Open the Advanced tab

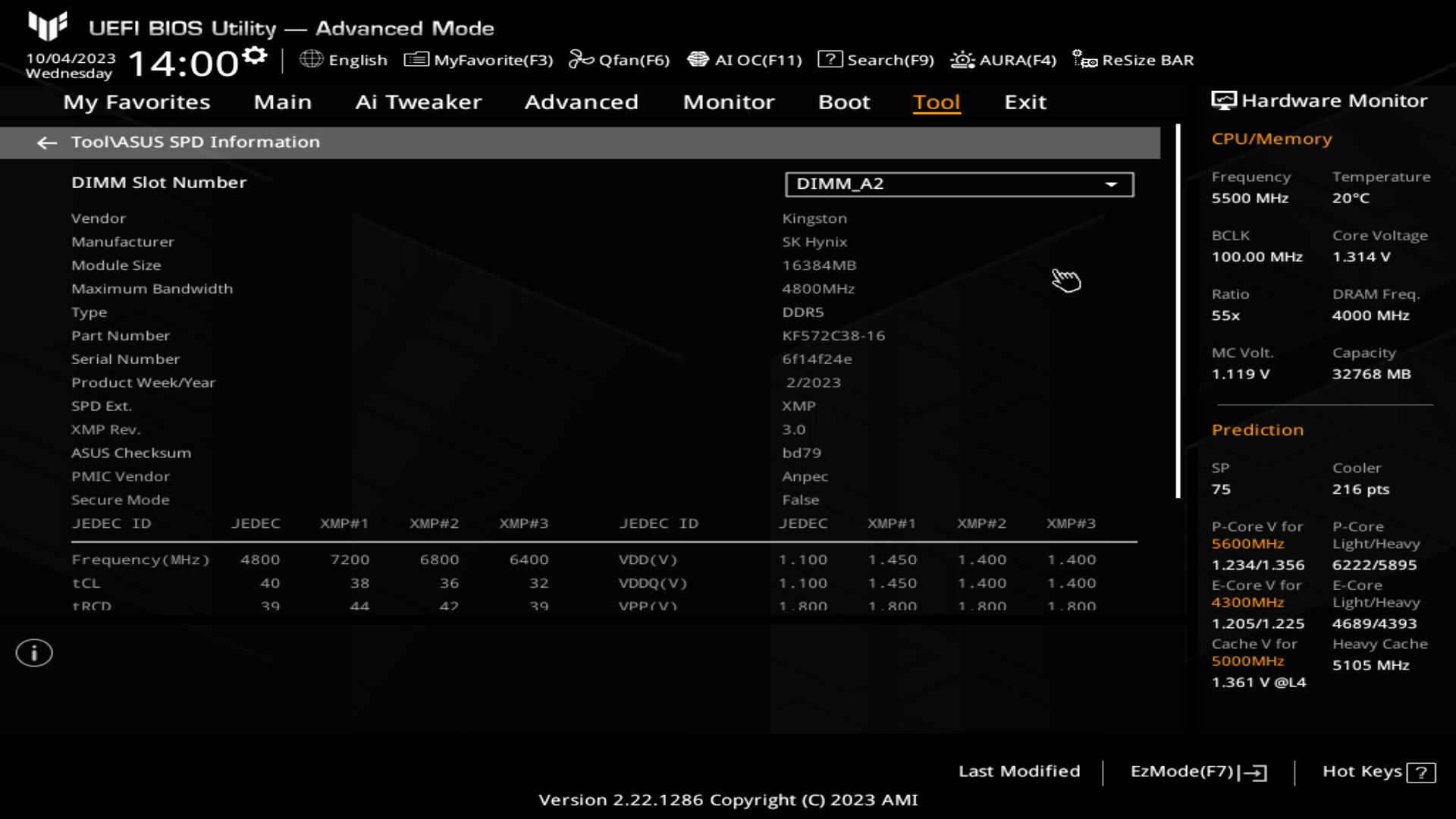point(582,102)
